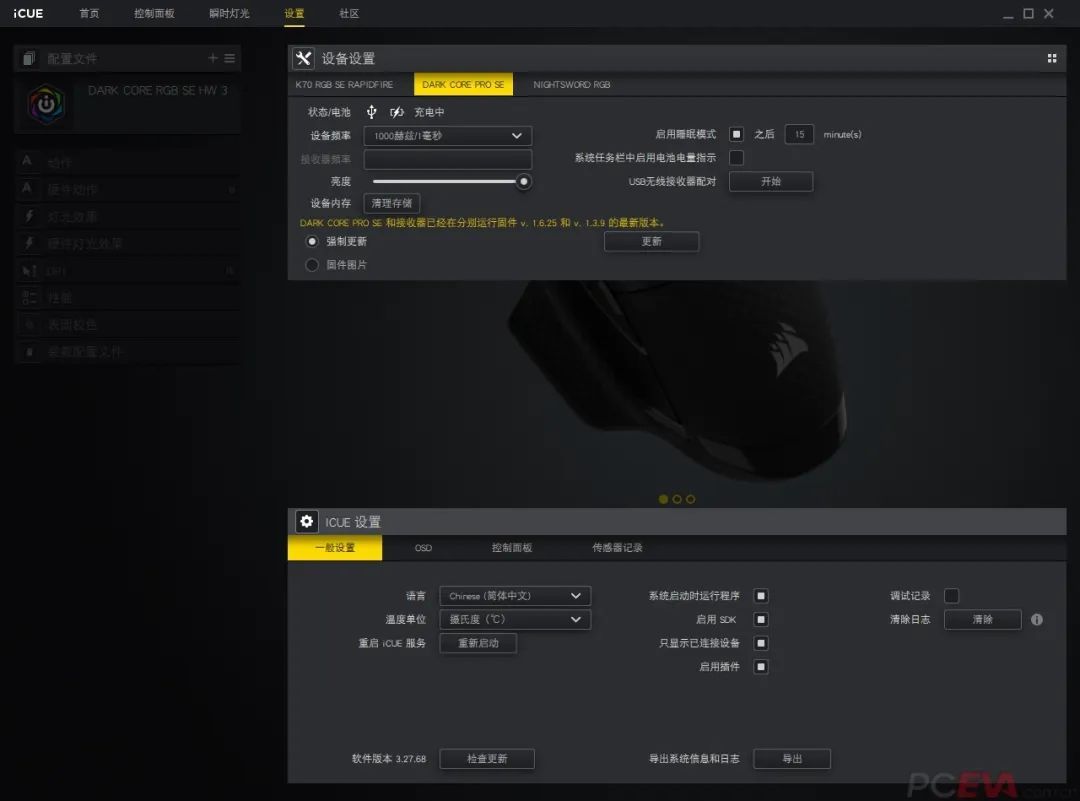Click the Dark Core mouse preview image
Viewport: 1080px width, 801px height.
tap(677, 382)
